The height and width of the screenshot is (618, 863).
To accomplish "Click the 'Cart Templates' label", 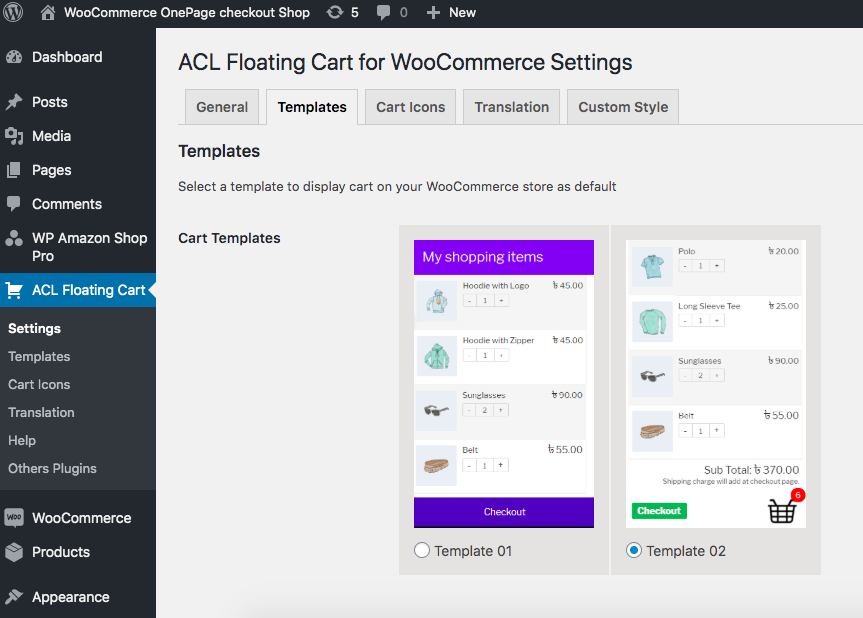I will pyautogui.click(x=229, y=238).
